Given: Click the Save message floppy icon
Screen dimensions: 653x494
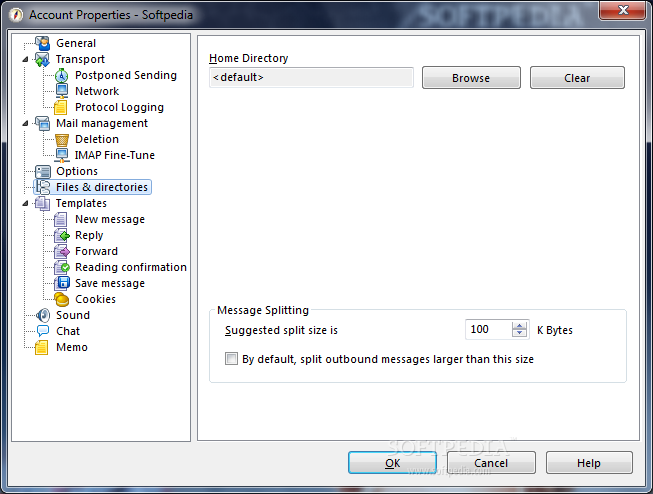Looking at the screenshot, I should pos(62,283).
